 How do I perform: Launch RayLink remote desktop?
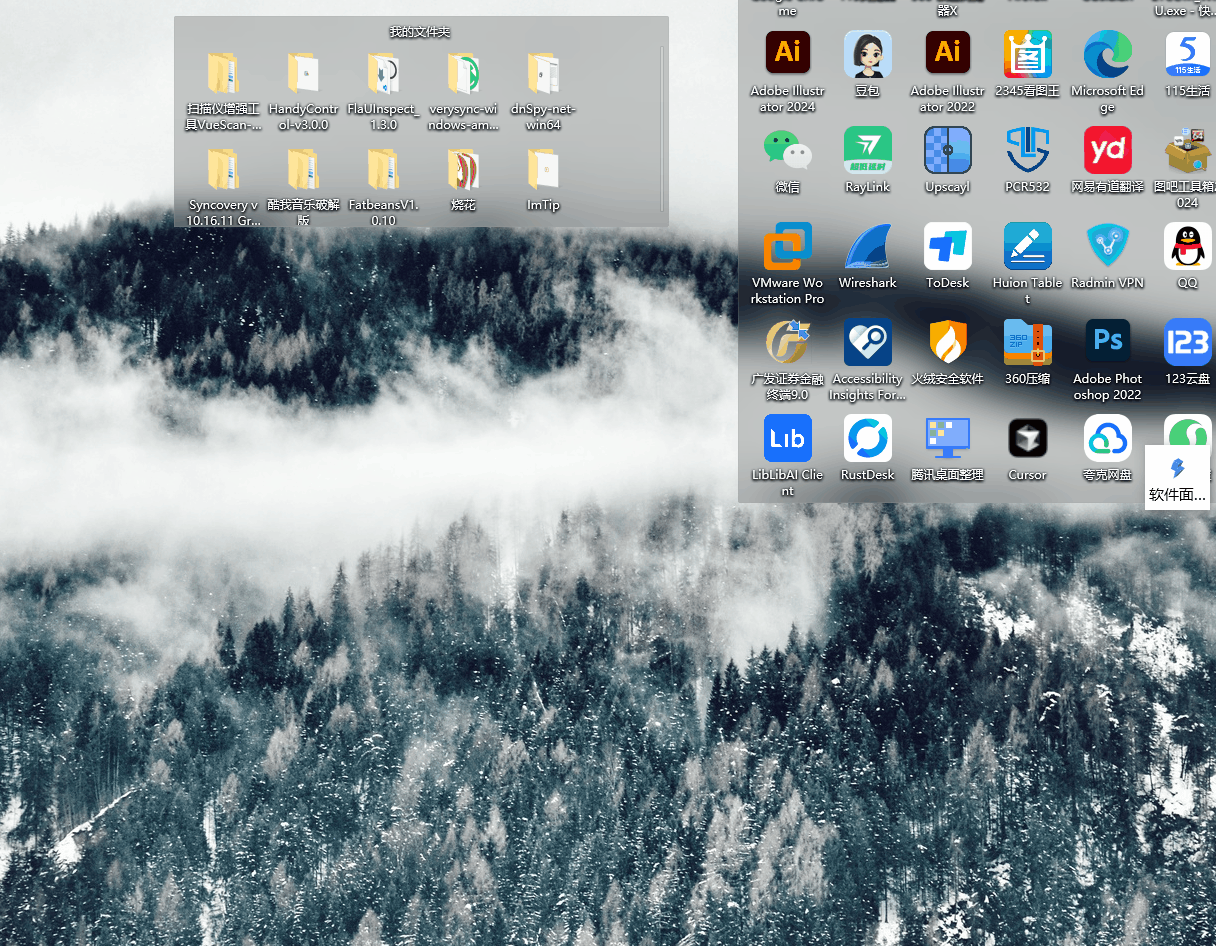click(x=868, y=160)
